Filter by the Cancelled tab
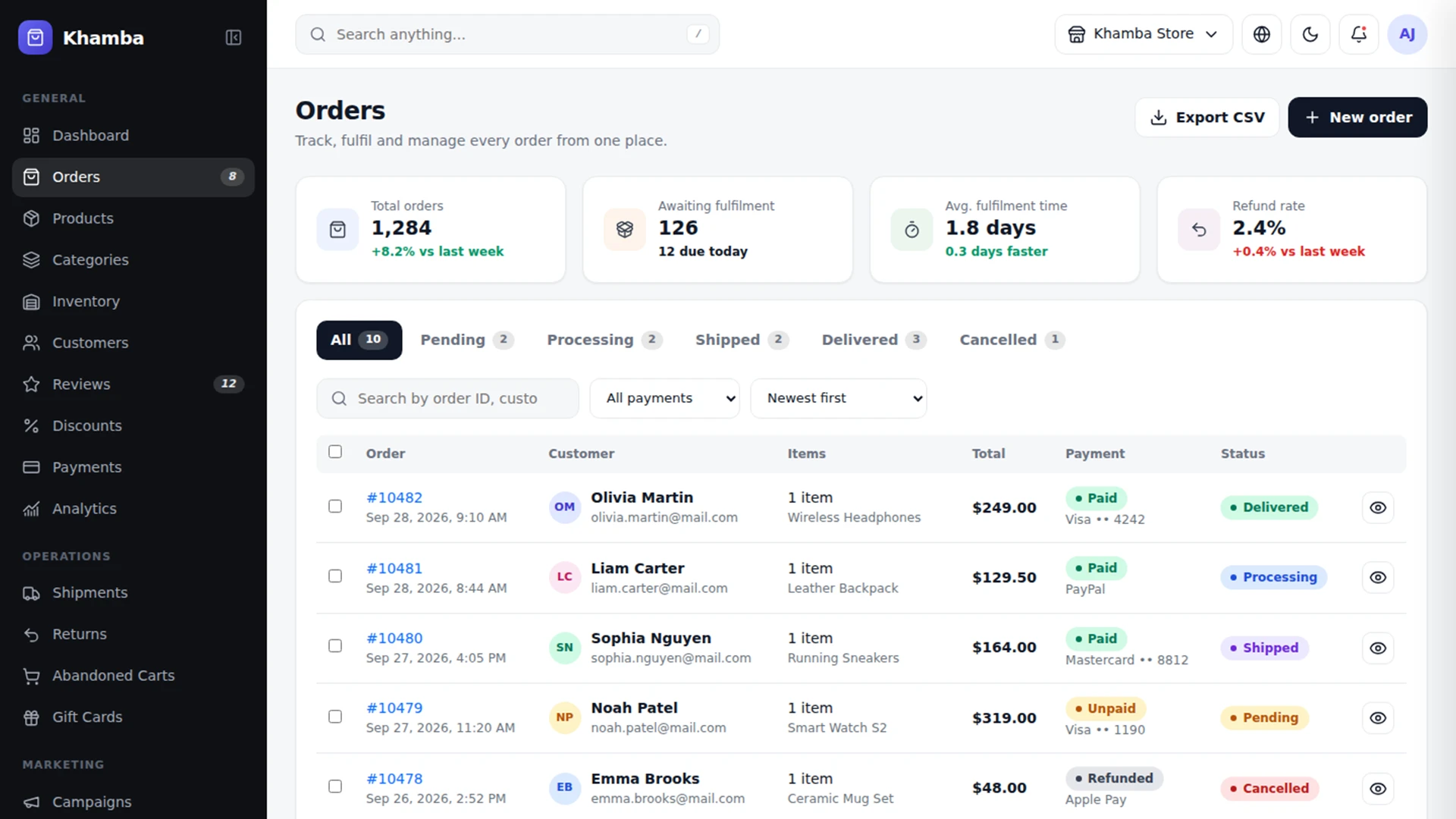 1012,340
